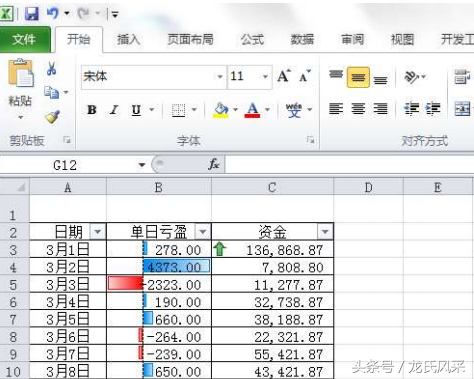Open the font name dropdown (宋体)
This screenshot has height=379, width=474.
tap(220, 77)
